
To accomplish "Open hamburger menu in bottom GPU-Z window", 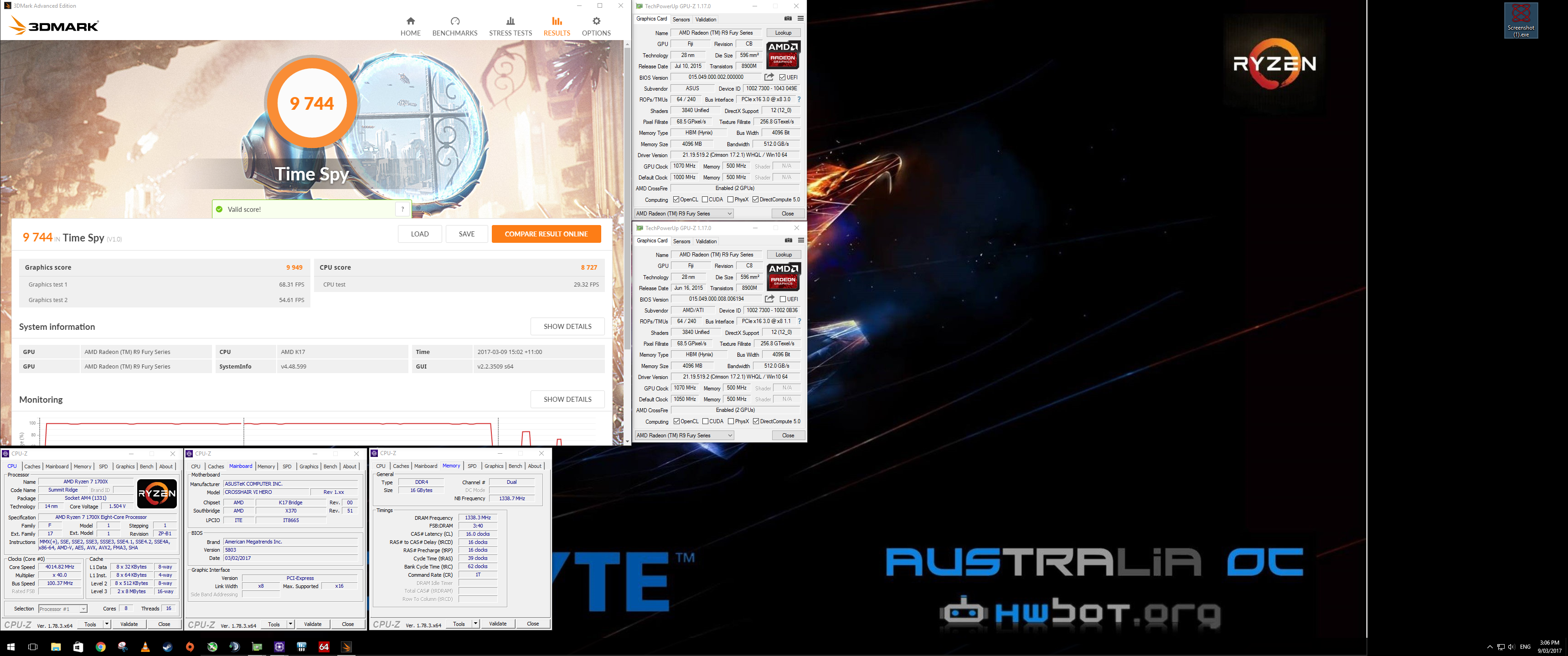I will [x=801, y=241].
